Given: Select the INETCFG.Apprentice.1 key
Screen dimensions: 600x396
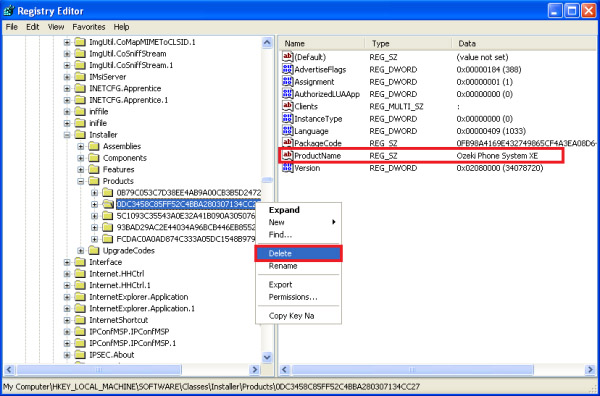Looking at the screenshot, I should point(129,100).
